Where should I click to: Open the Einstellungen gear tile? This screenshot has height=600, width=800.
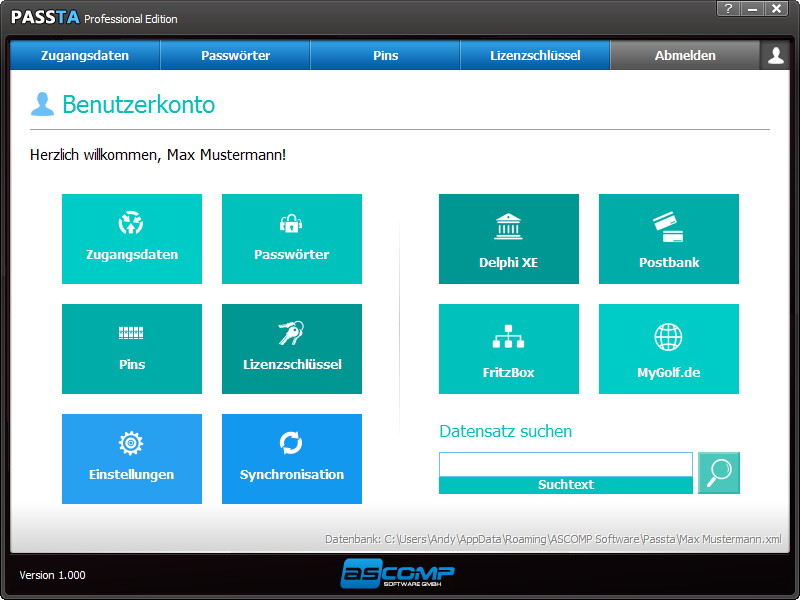click(132, 459)
